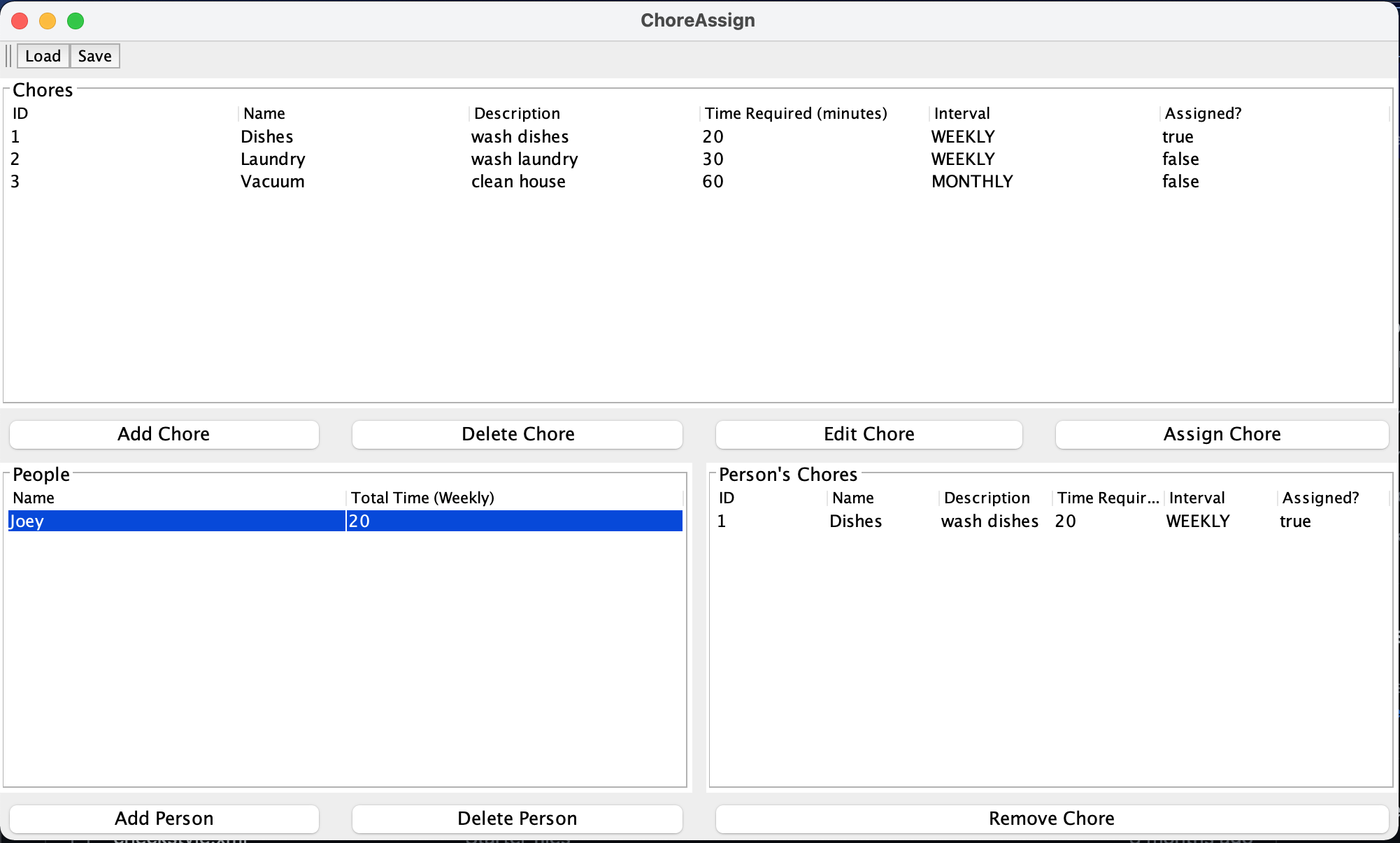
Task: Click Remove Chore button
Action: 1051,818
